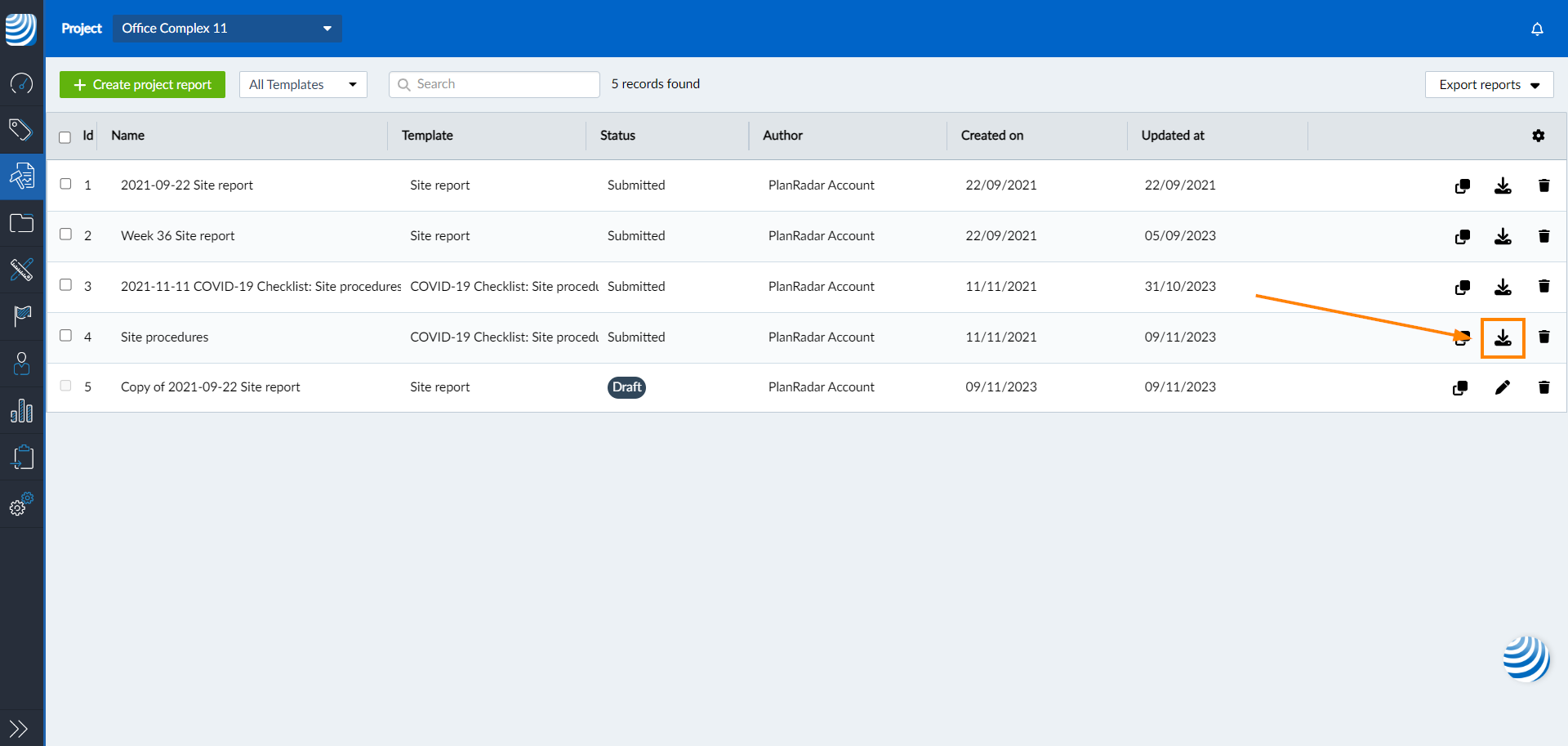
Task: Duplicate the 2021-09-22 Site report
Action: pos(1463,186)
